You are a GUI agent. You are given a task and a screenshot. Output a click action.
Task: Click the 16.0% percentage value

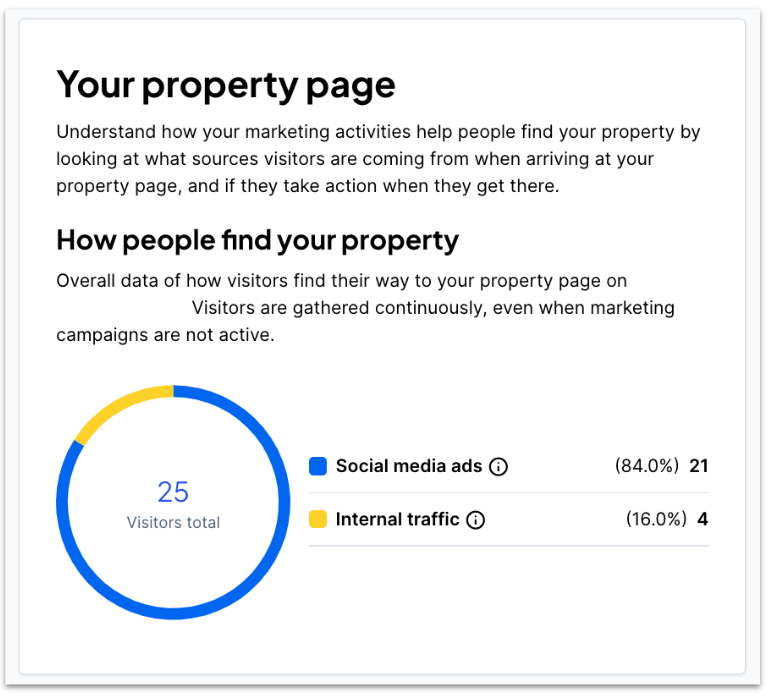pos(656,519)
